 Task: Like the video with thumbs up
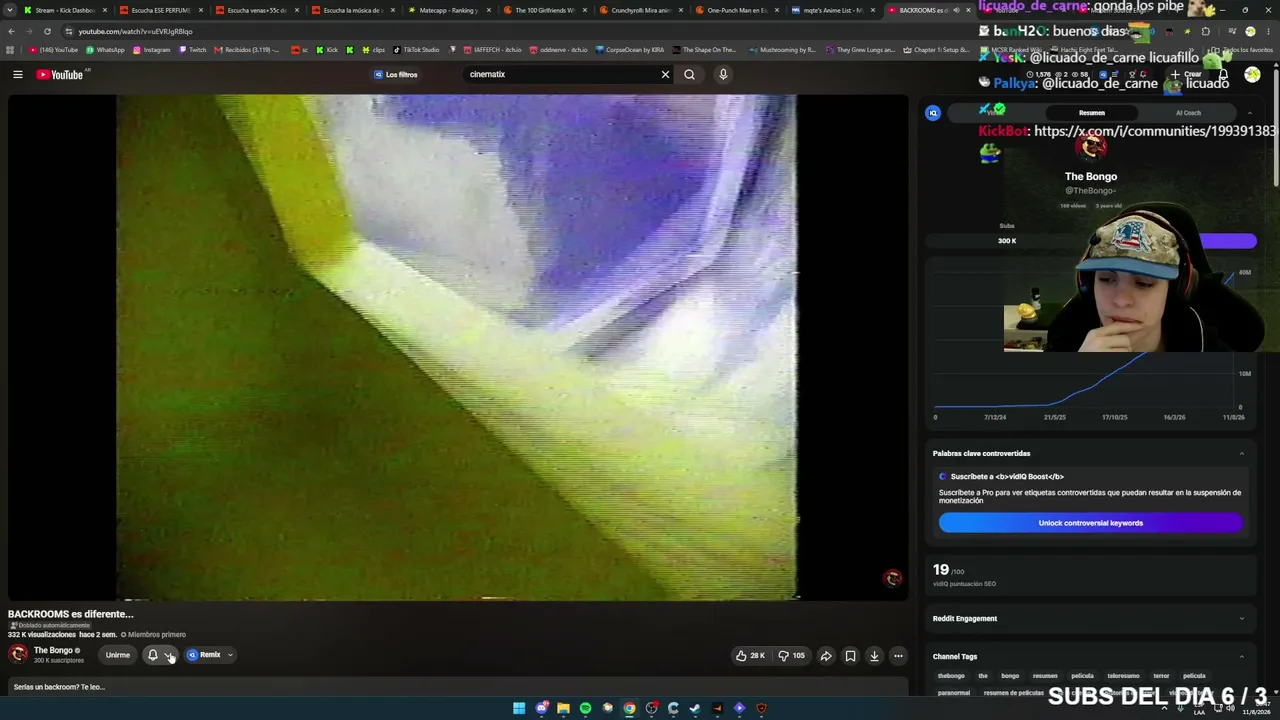750,656
